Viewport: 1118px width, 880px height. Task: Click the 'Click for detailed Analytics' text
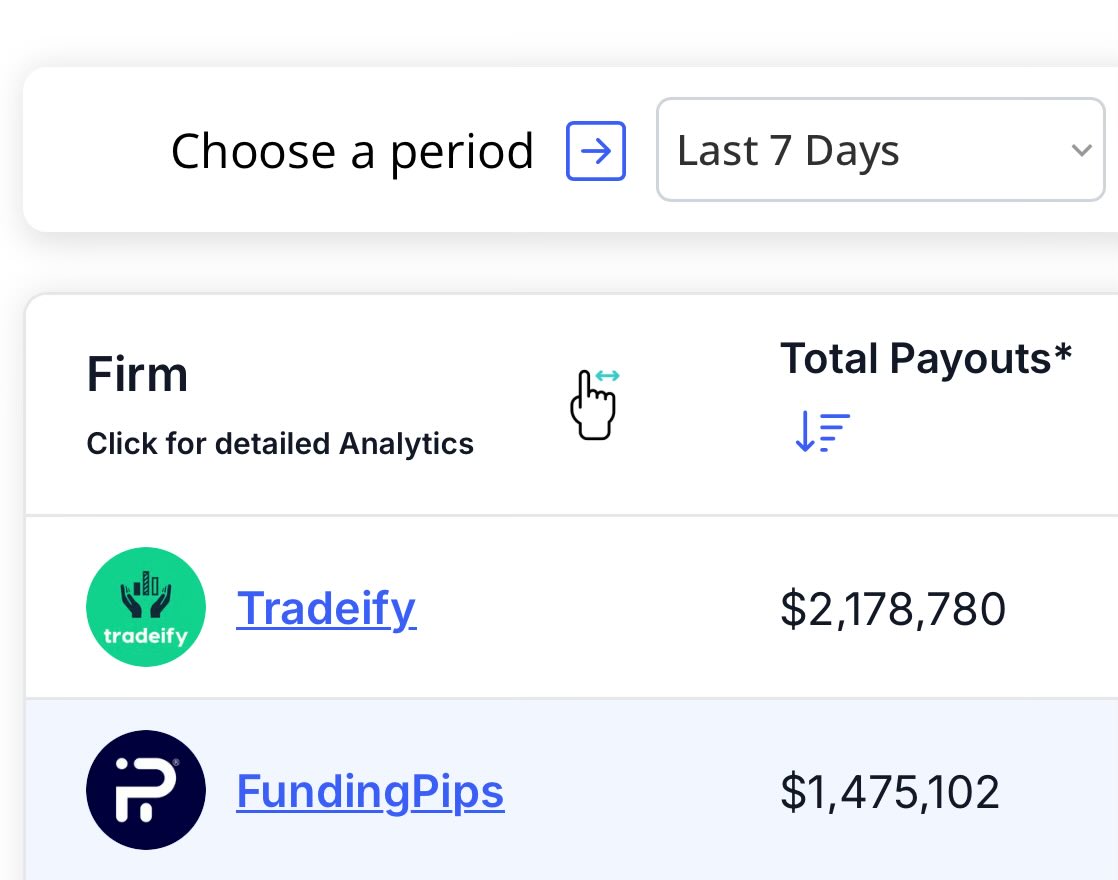(x=280, y=444)
